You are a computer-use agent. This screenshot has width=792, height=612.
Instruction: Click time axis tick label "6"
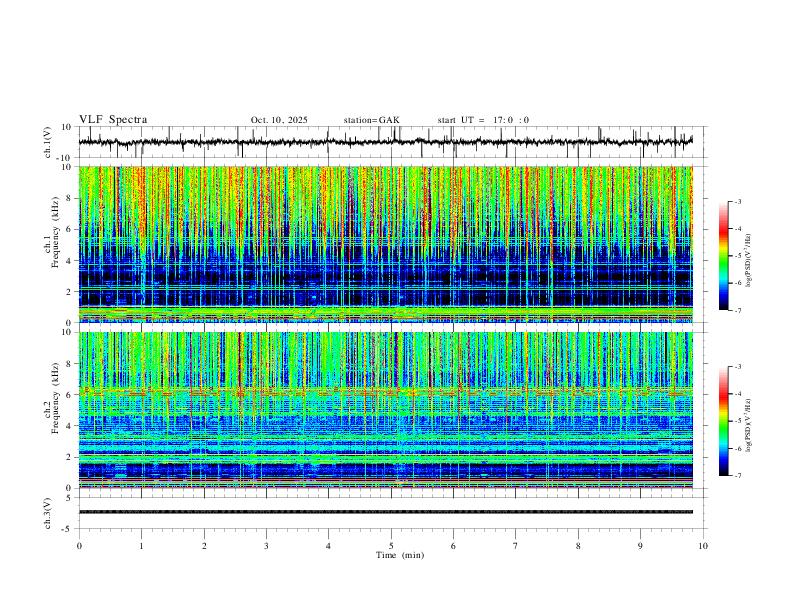453,546
